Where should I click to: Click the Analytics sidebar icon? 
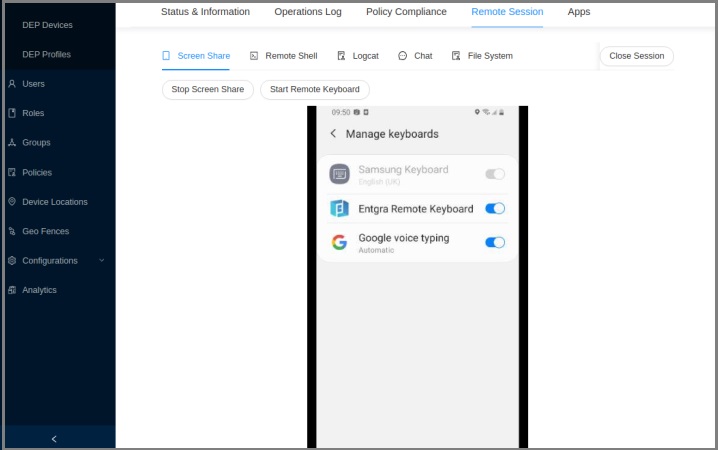12,290
